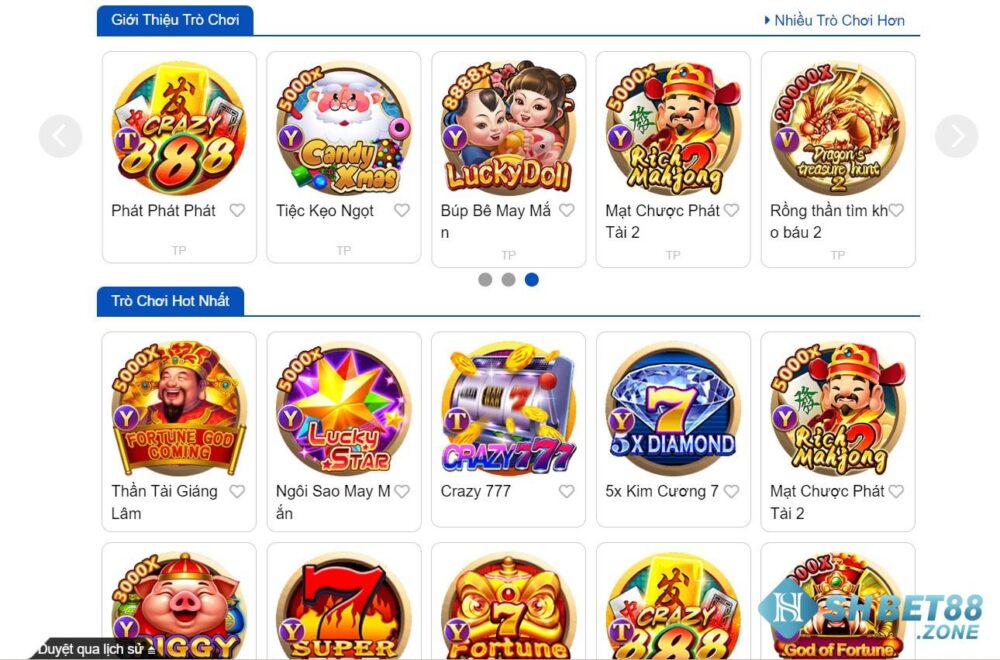Favorite 5x Kim Cương 7 with heart

coord(732,491)
